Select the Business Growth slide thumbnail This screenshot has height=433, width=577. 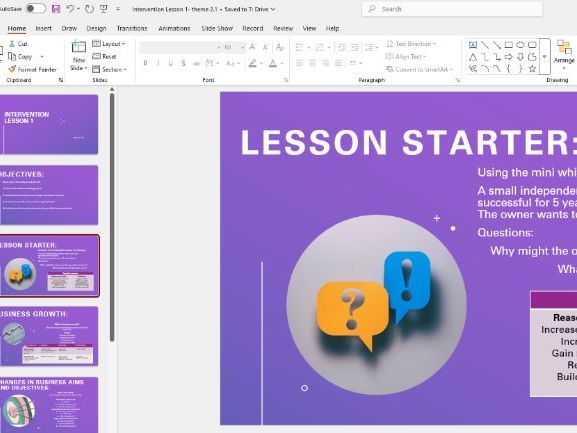pyautogui.click(x=49, y=336)
